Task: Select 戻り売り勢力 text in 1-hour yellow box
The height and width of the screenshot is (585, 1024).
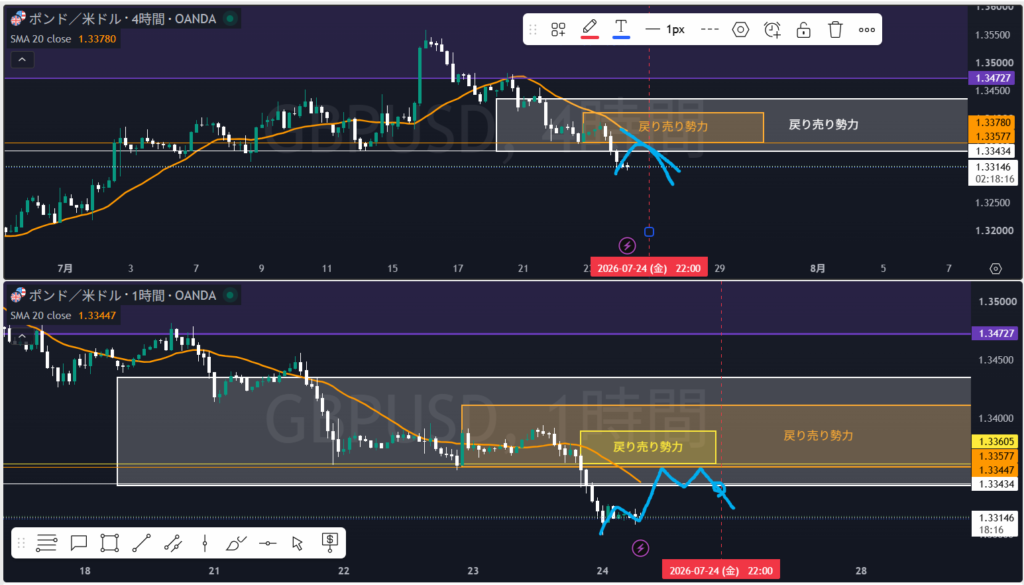Action: point(648,447)
